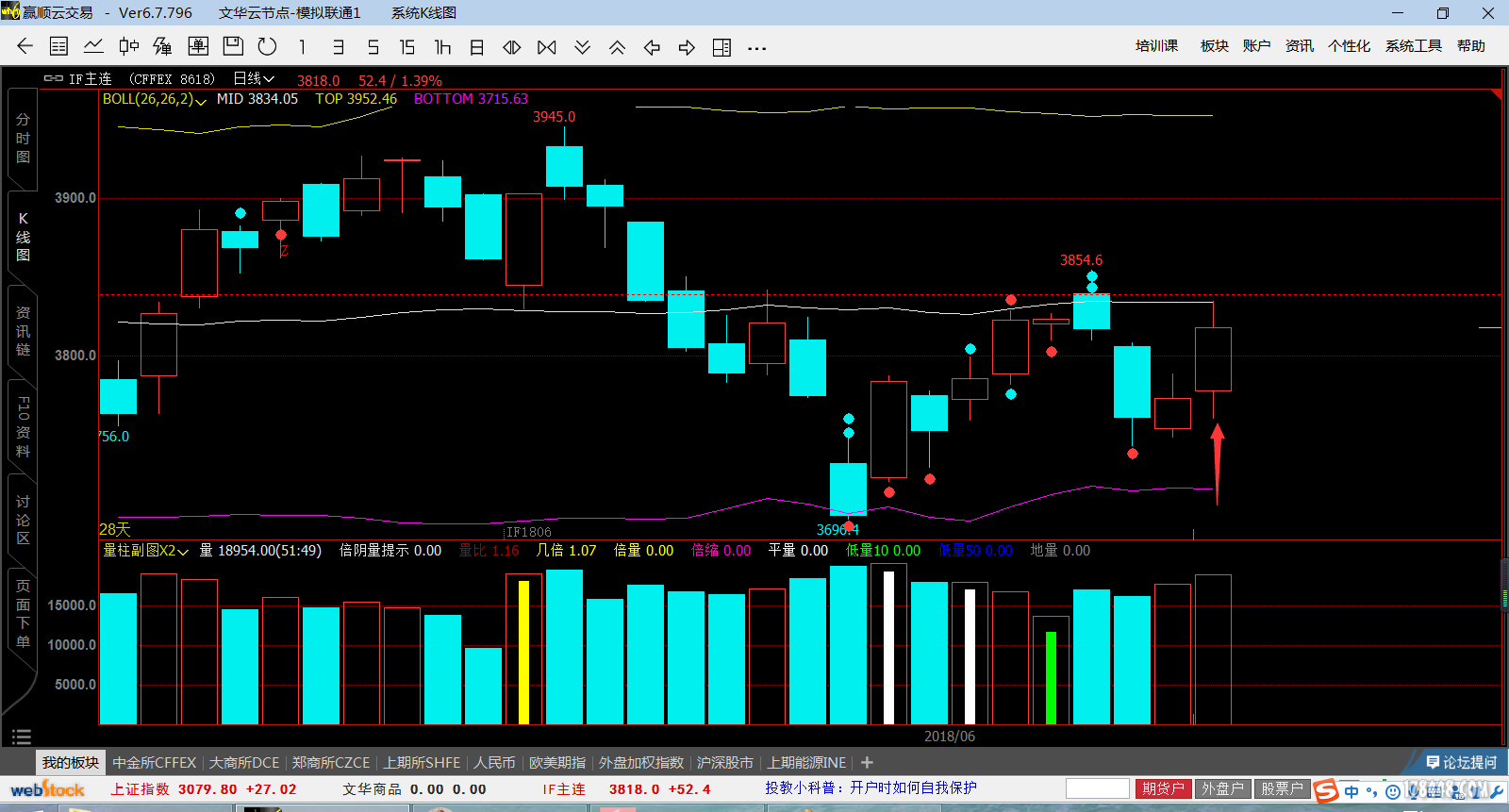Click the search input field in status bar

1098,788
